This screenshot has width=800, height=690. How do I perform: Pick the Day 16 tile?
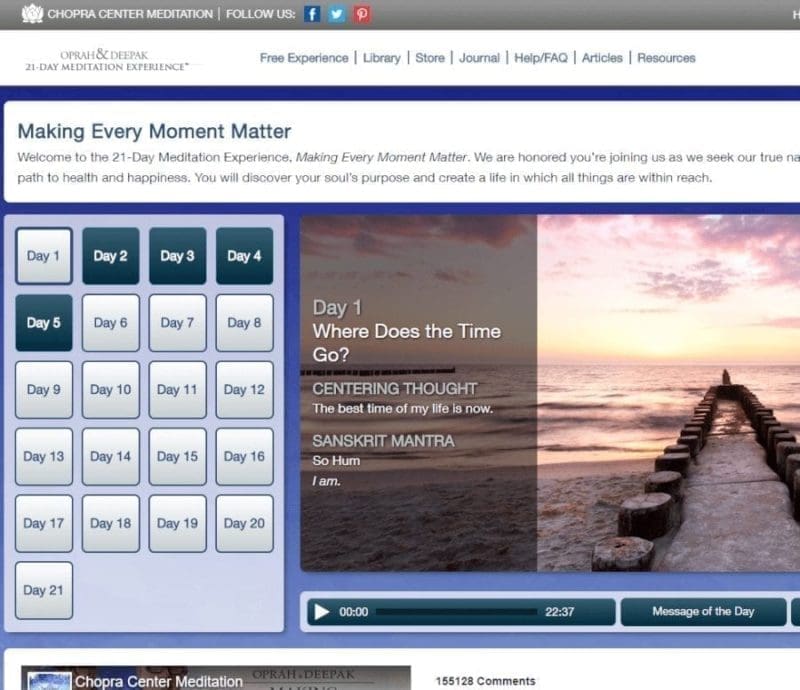coord(244,456)
